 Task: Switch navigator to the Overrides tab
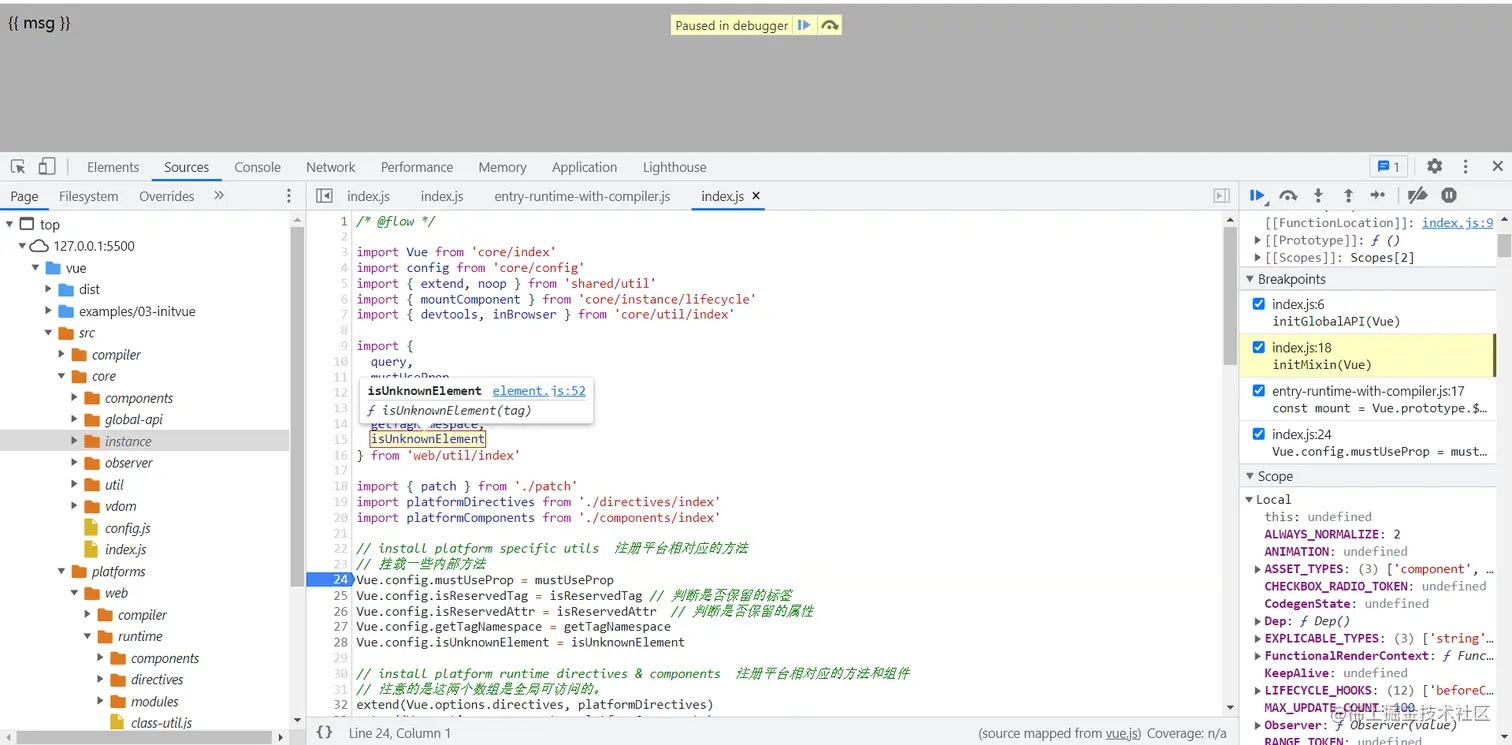[167, 196]
